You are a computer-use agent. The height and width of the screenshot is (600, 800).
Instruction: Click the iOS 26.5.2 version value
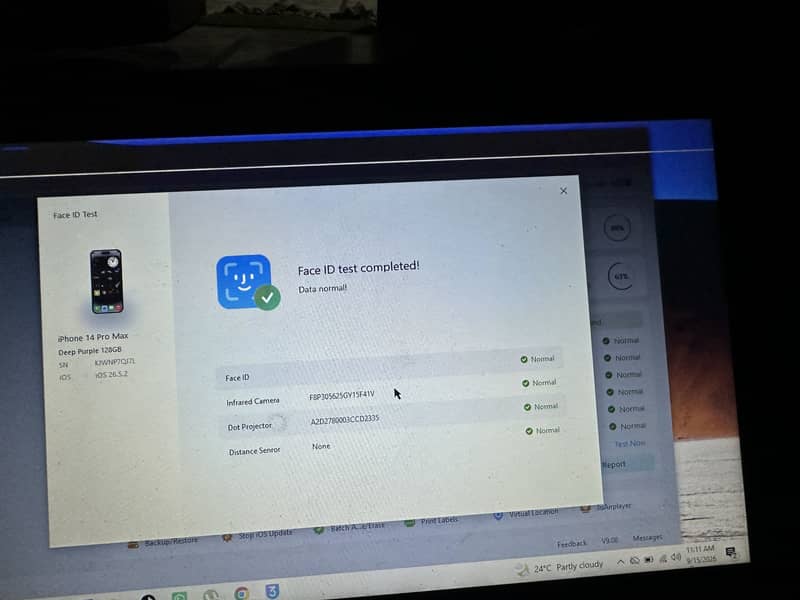tap(111, 375)
